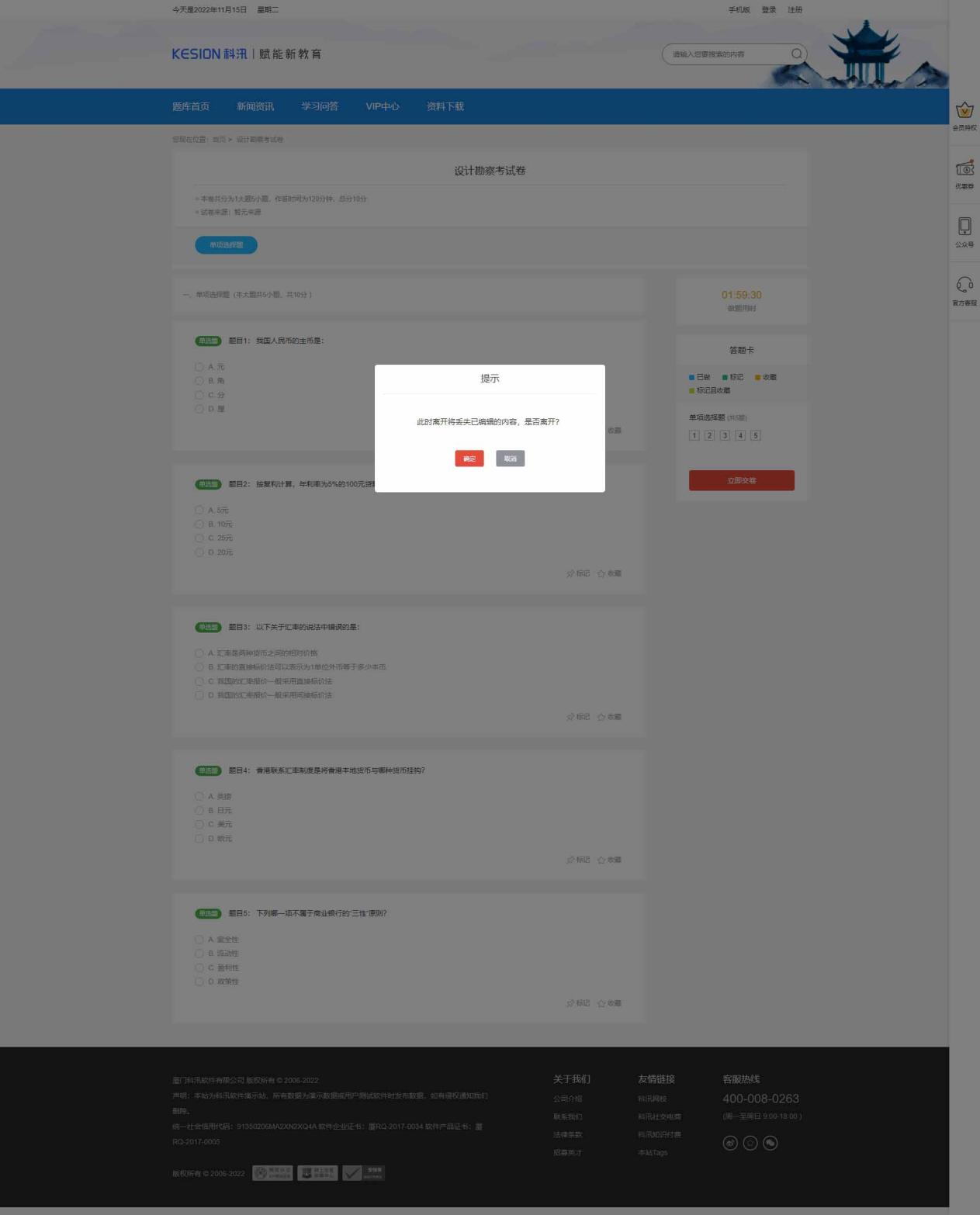Click the 官方客服 headset icon
Screen dimensions: 980x1215
964,286
